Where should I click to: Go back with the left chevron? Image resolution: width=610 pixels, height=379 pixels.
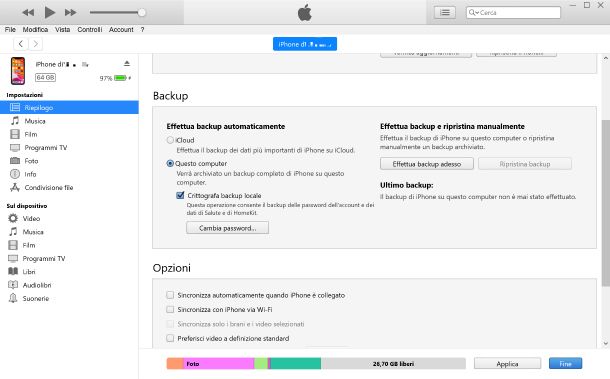click(x=21, y=44)
